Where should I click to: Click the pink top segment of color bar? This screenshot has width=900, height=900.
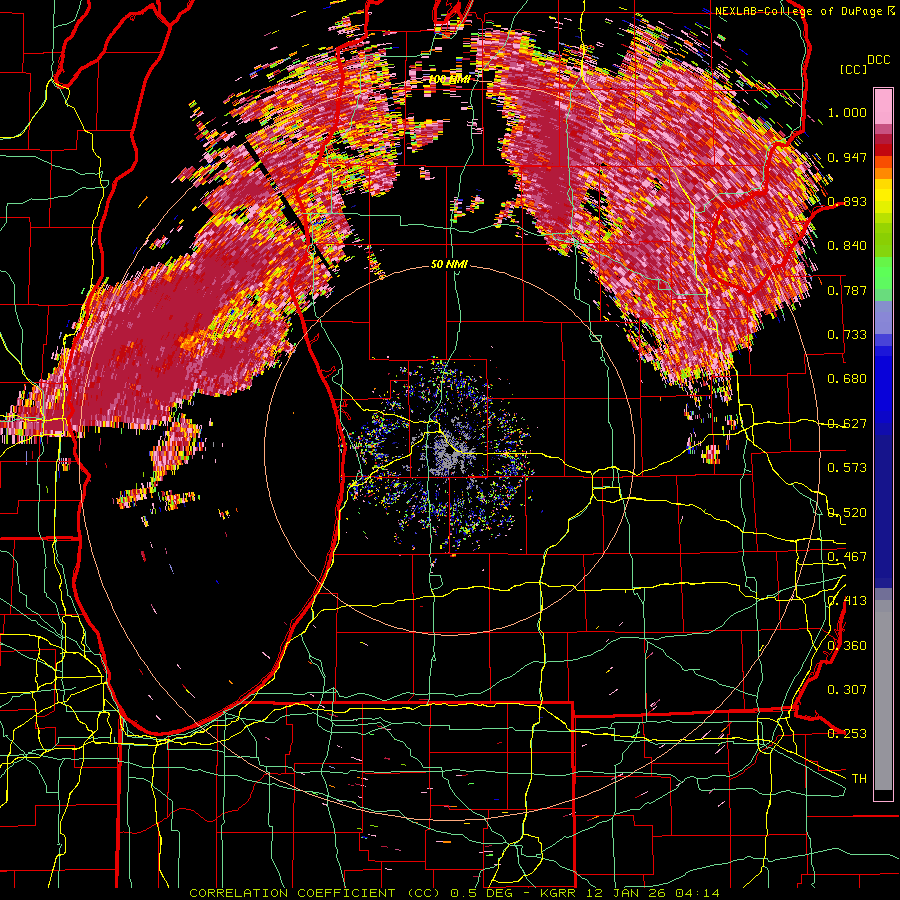[x=883, y=106]
